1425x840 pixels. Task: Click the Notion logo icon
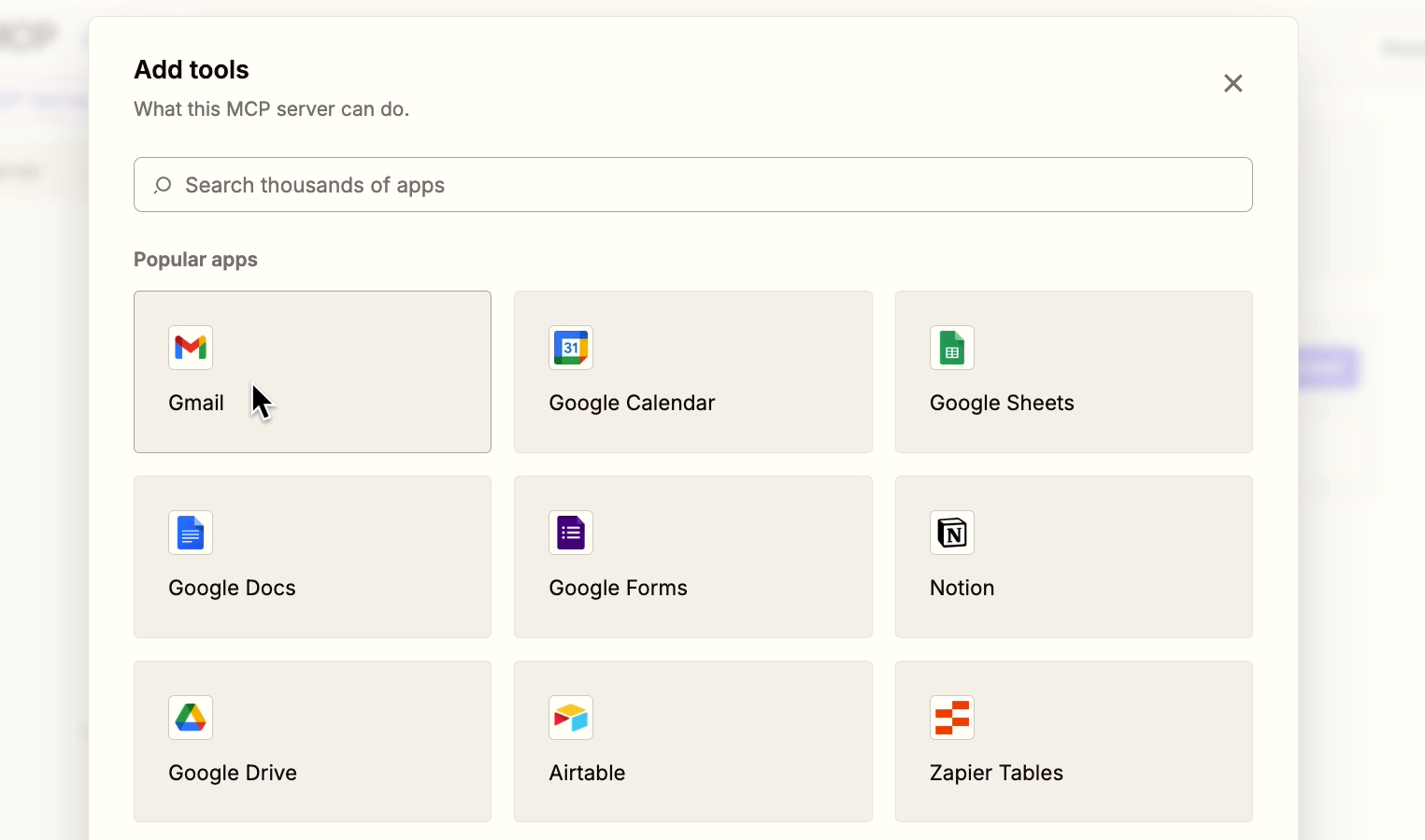click(x=952, y=533)
